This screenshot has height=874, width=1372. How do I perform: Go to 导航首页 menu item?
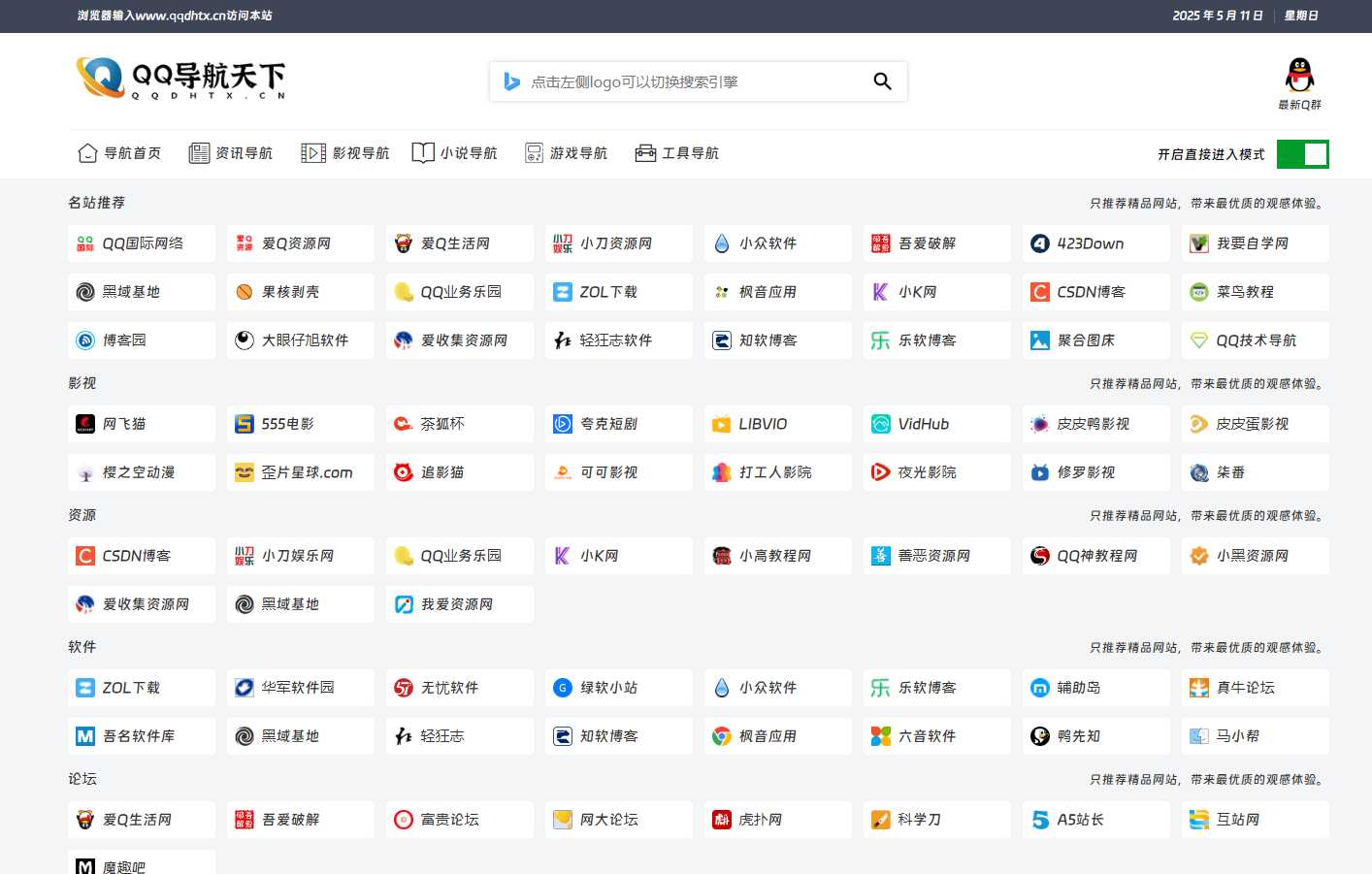[x=119, y=153]
